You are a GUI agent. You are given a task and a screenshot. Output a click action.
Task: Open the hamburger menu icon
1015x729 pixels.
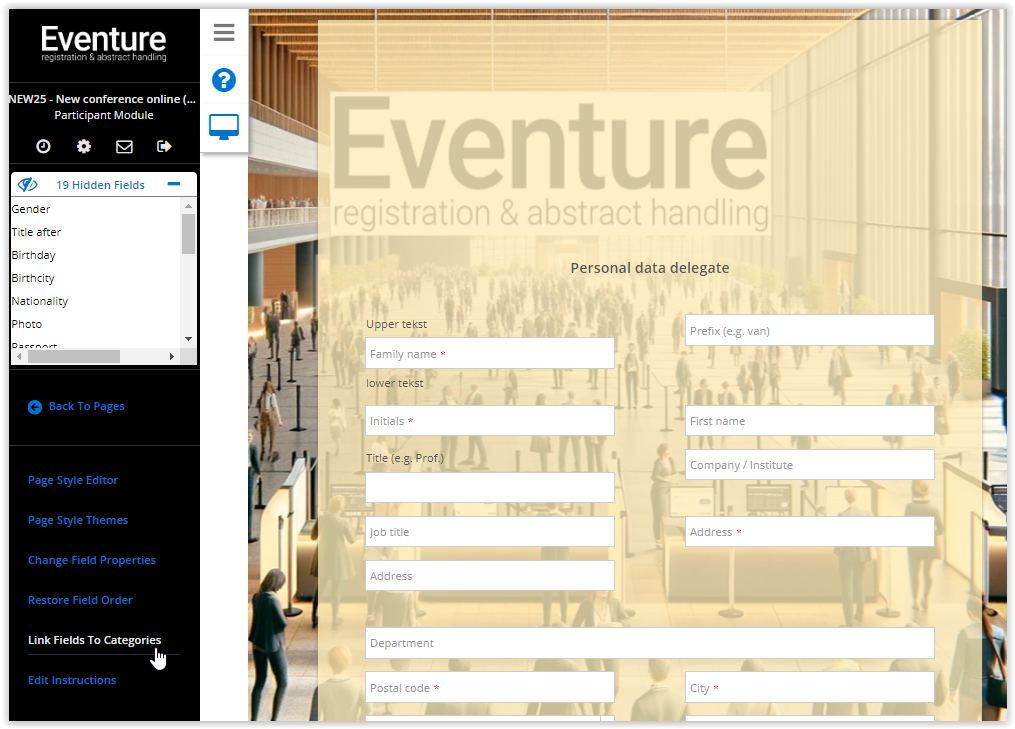(x=224, y=32)
